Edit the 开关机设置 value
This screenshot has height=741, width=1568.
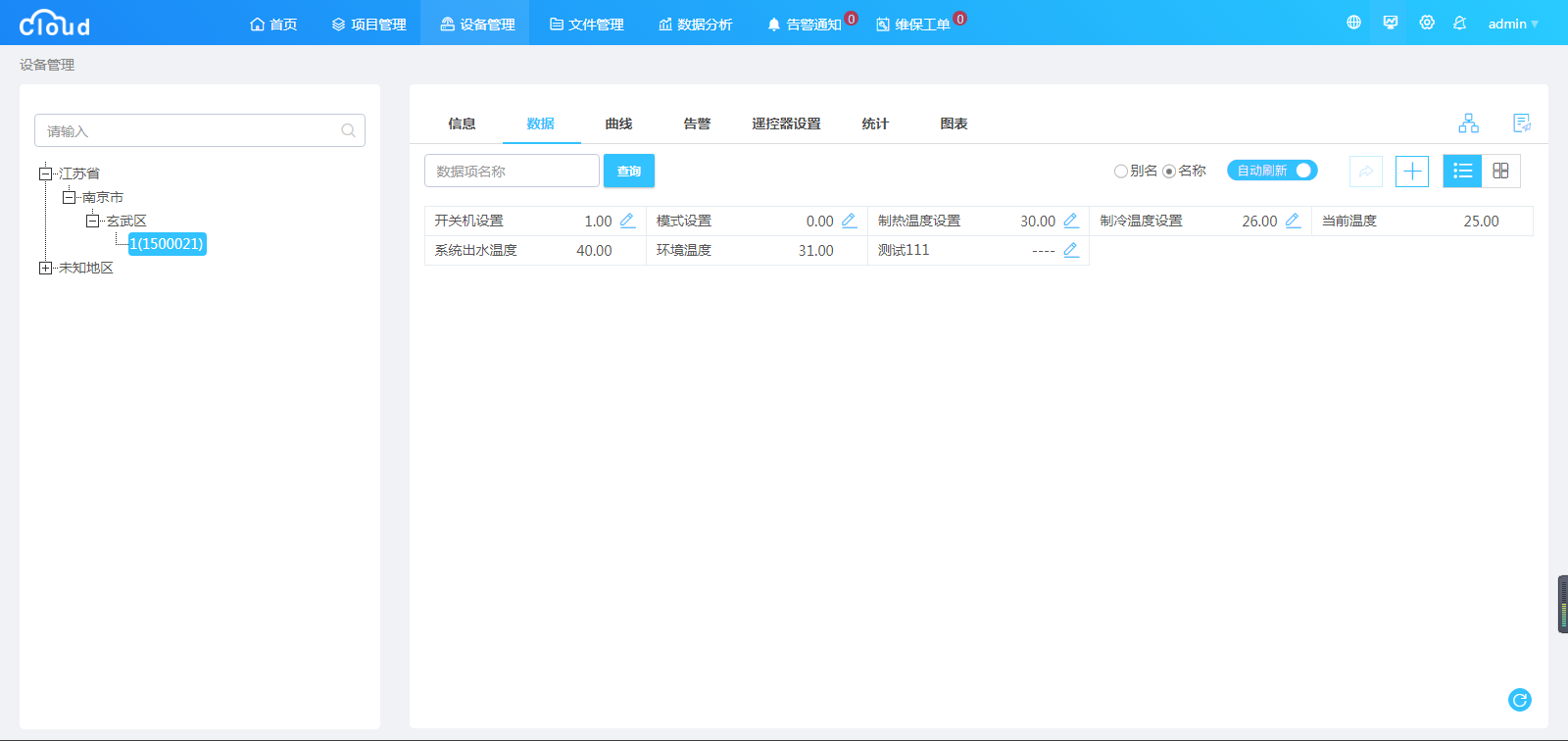click(x=627, y=221)
